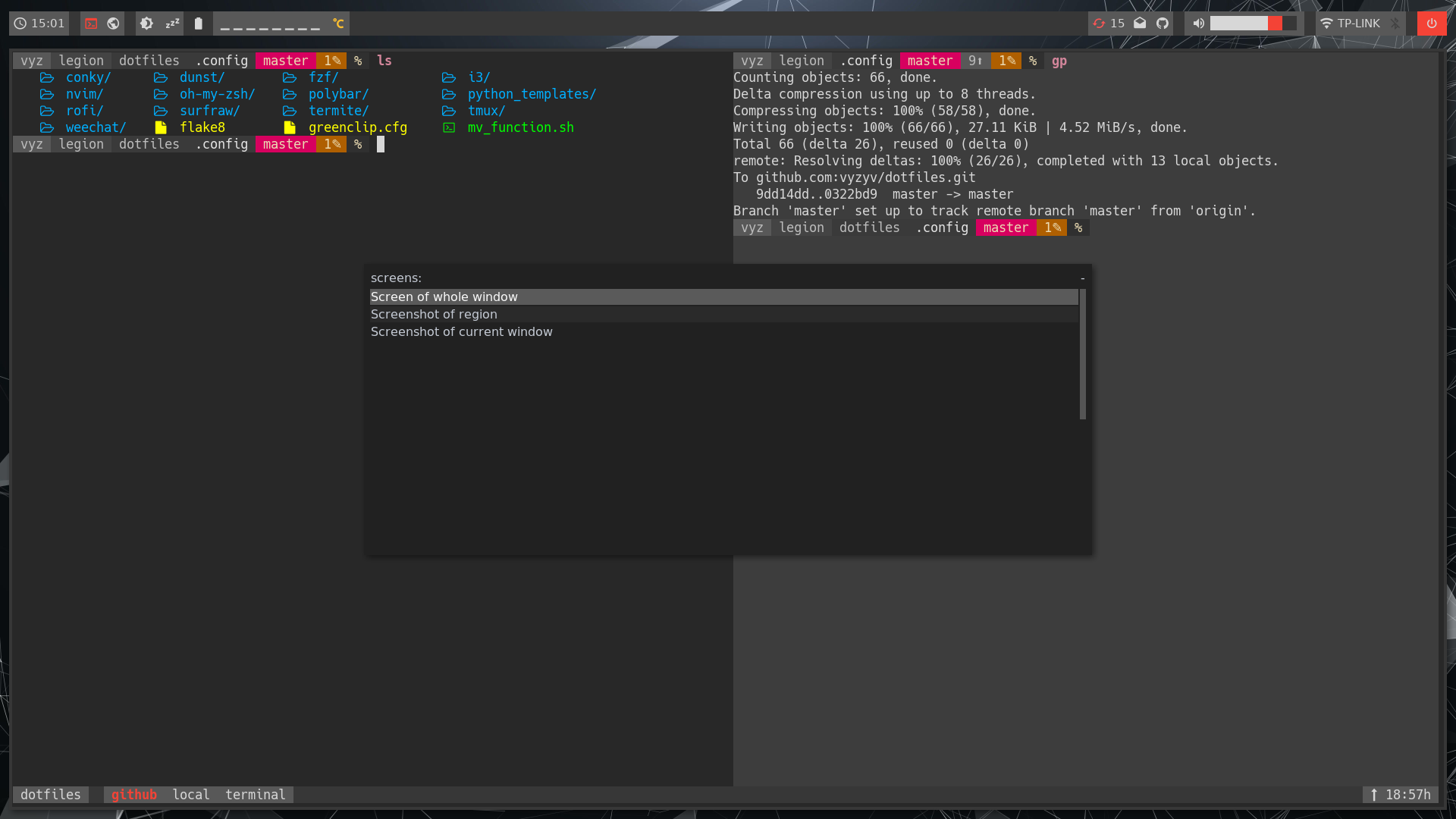Click the folder icon next to polybar/
This screenshot has width=1456, height=819.
[x=290, y=94]
